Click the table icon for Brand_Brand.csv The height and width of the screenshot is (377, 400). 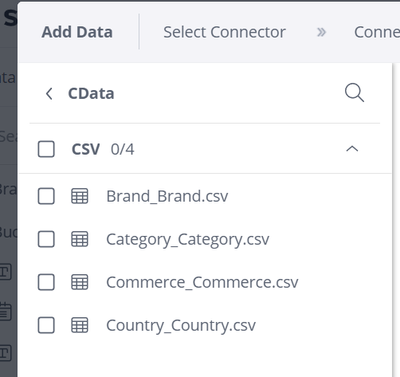coord(80,196)
